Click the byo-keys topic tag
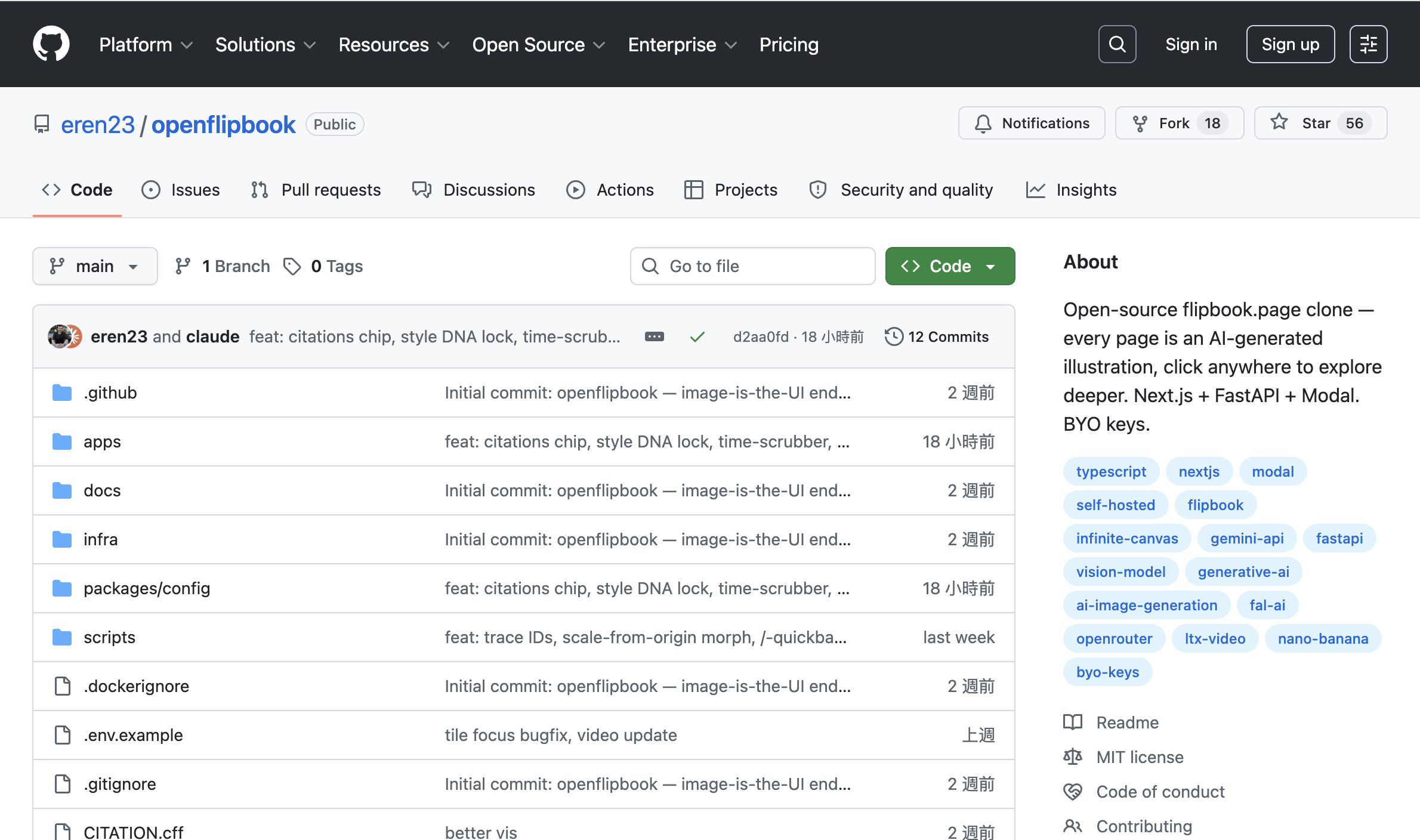Image resolution: width=1420 pixels, height=840 pixels. click(1107, 672)
